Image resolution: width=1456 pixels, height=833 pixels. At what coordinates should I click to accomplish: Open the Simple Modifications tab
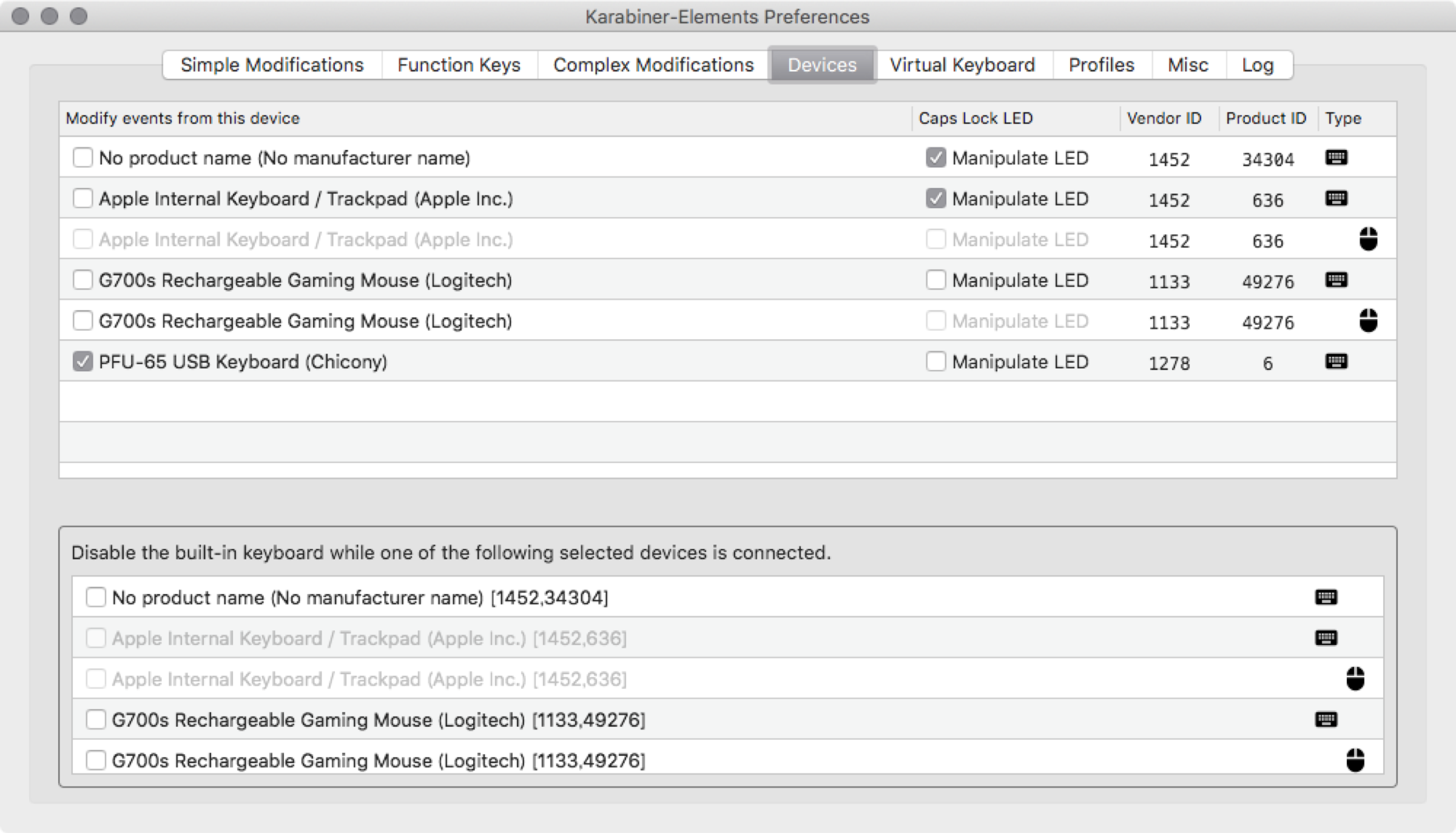coord(272,65)
